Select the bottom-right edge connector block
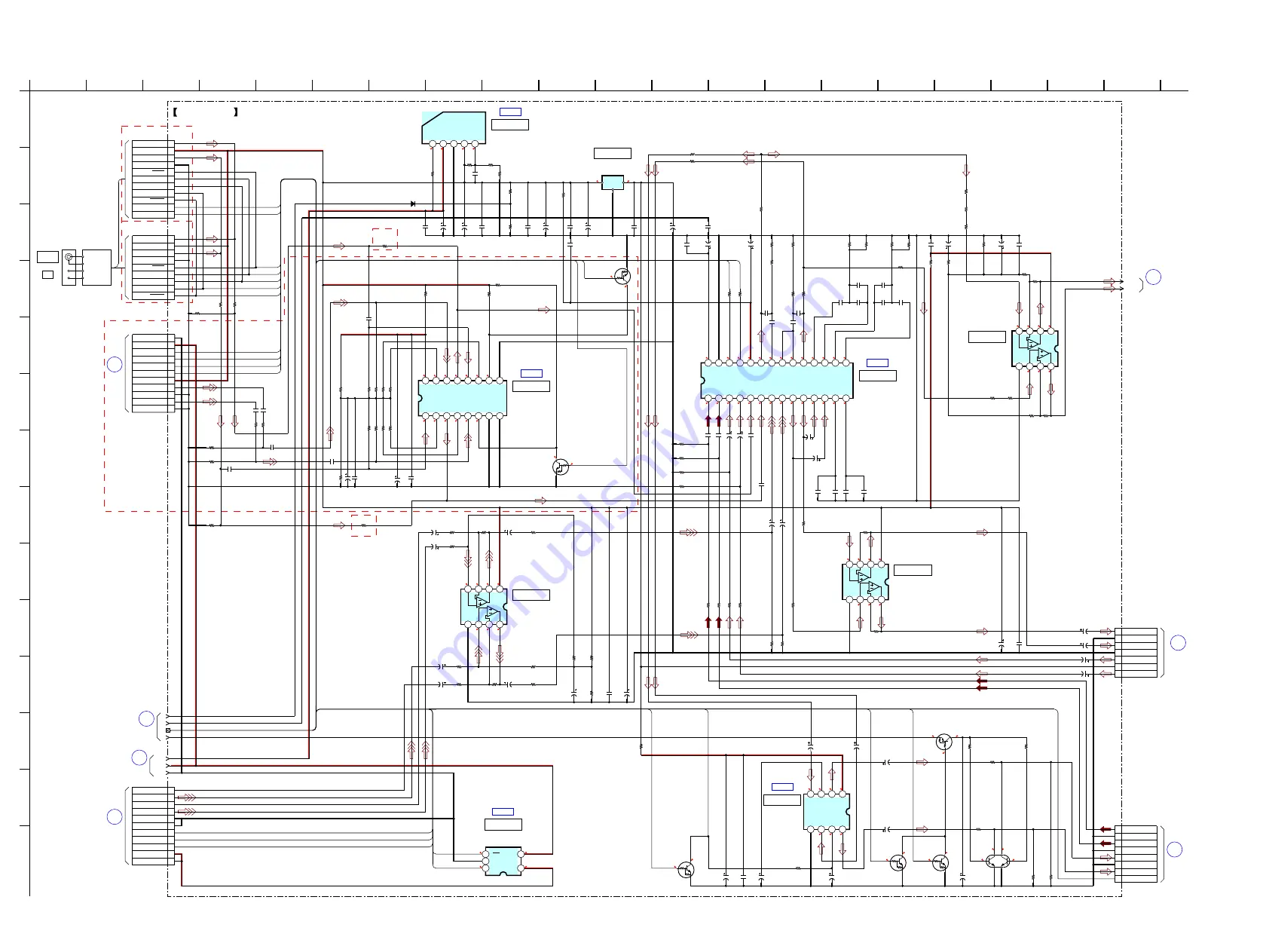Screen dimensions: 1266x952 tap(1136, 853)
